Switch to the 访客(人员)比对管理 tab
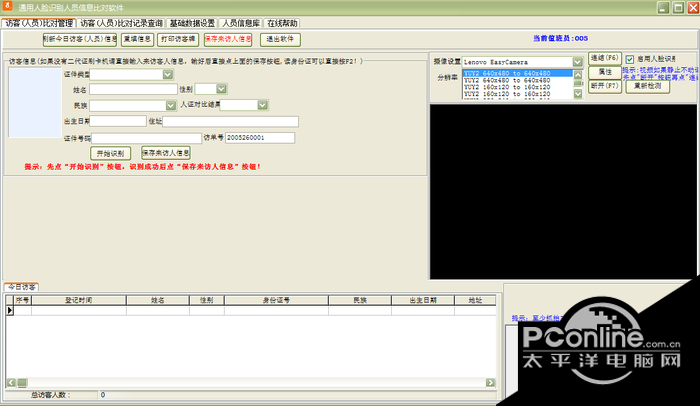Viewport: 700px width, 406px height. coord(39,23)
